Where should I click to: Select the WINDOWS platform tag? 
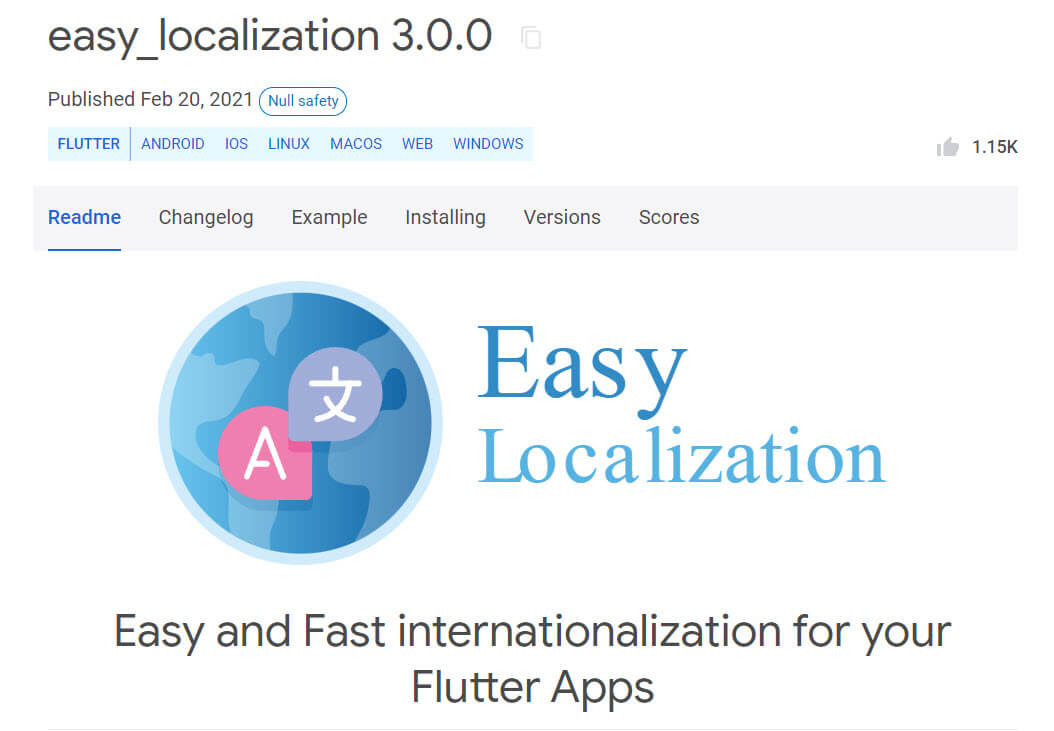coord(488,144)
